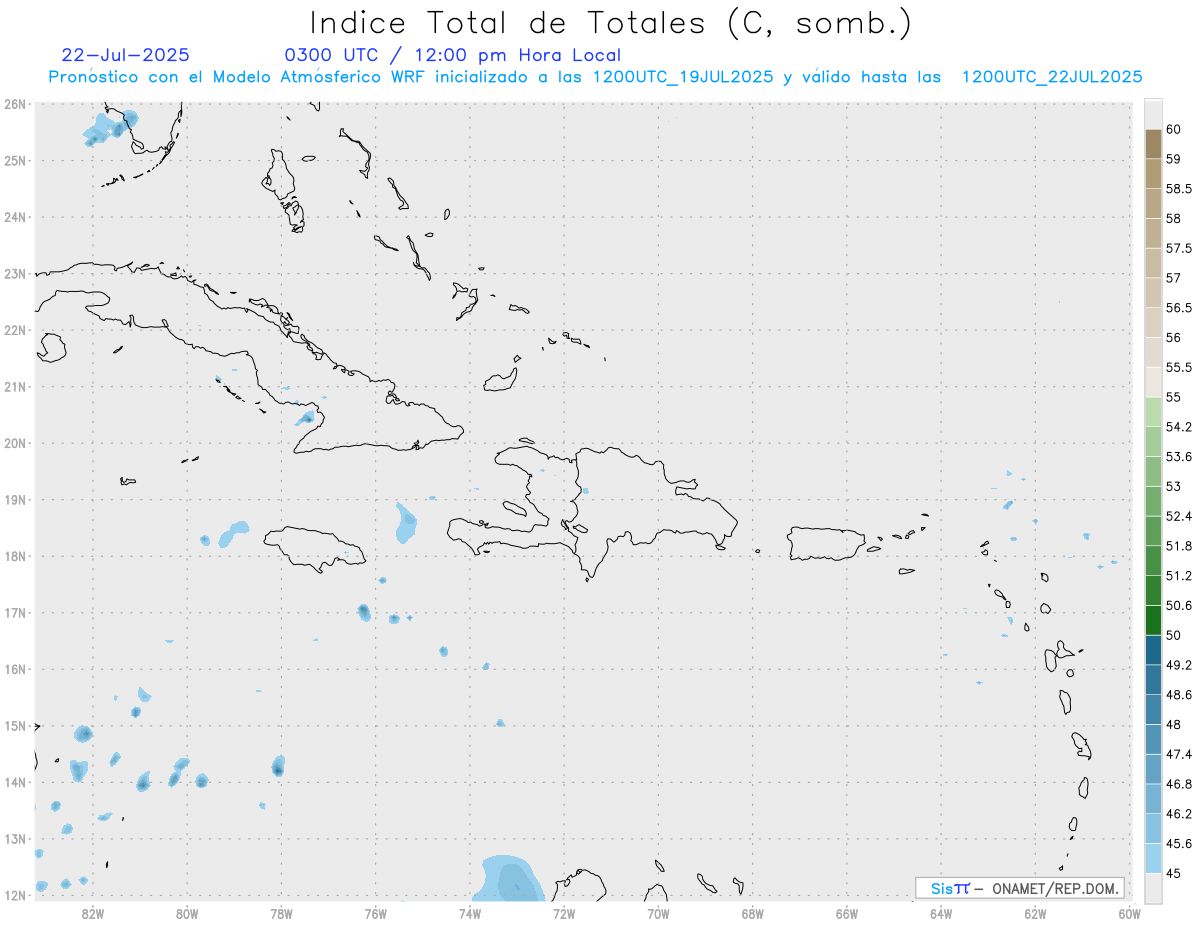Click the "14N" latitude label
This screenshot has height=927, width=1200.
(x=15, y=782)
